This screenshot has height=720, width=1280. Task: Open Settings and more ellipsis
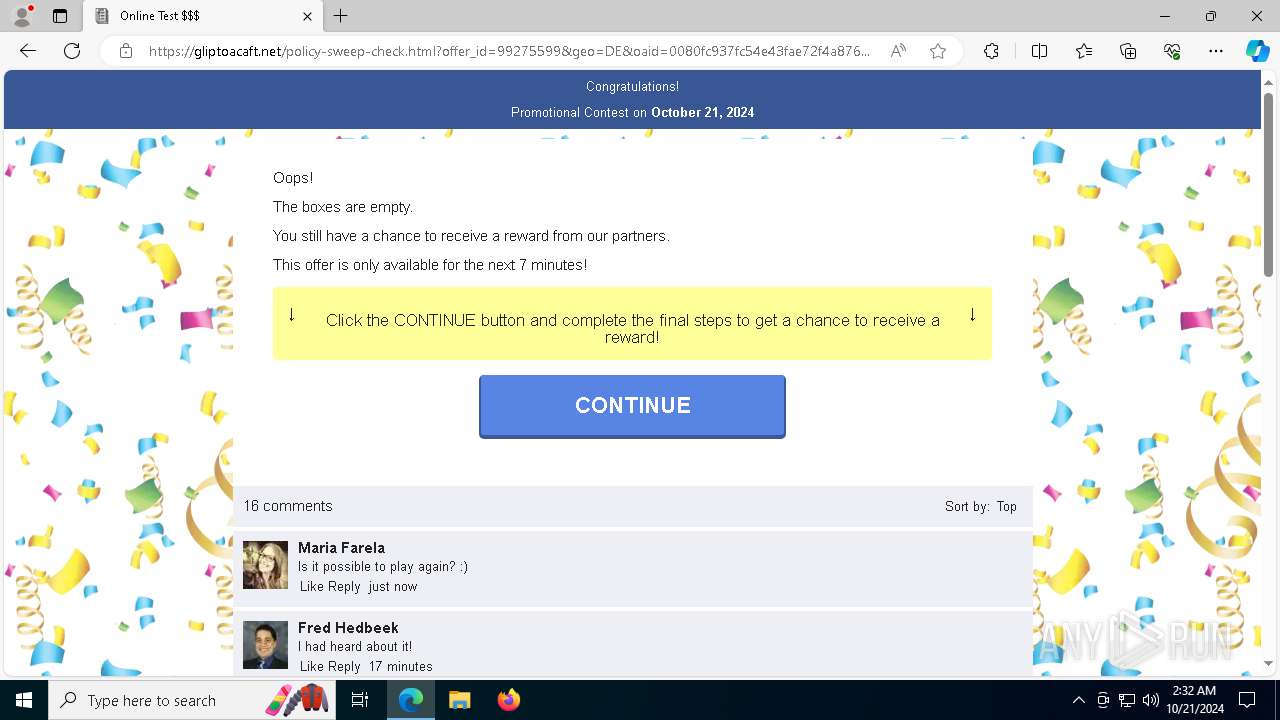pos(1216,51)
